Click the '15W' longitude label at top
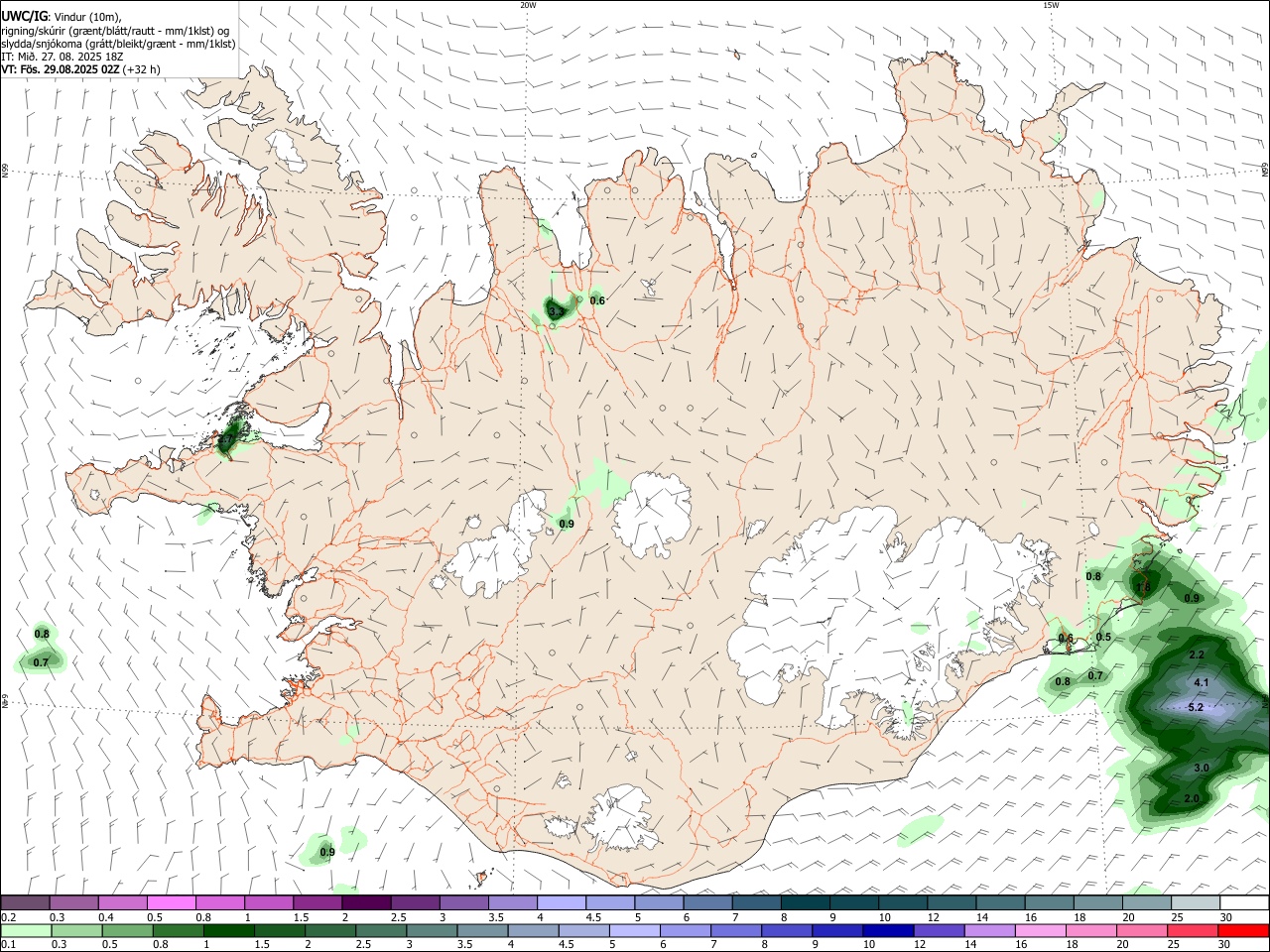The height and width of the screenshot is (952, 1270). (x=1051, y=5)
